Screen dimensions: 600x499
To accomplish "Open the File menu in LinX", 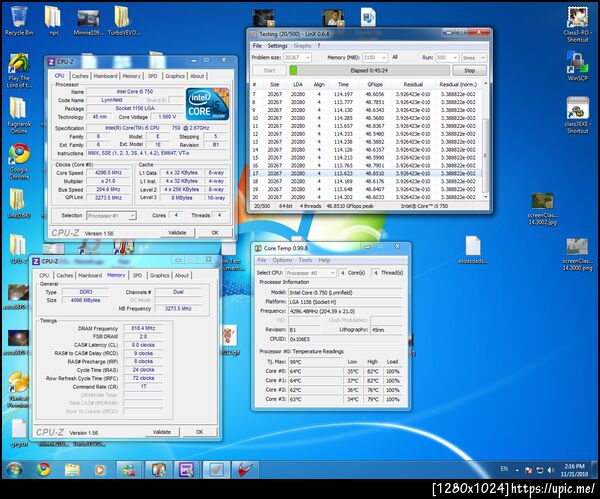I will click(257, 46).
